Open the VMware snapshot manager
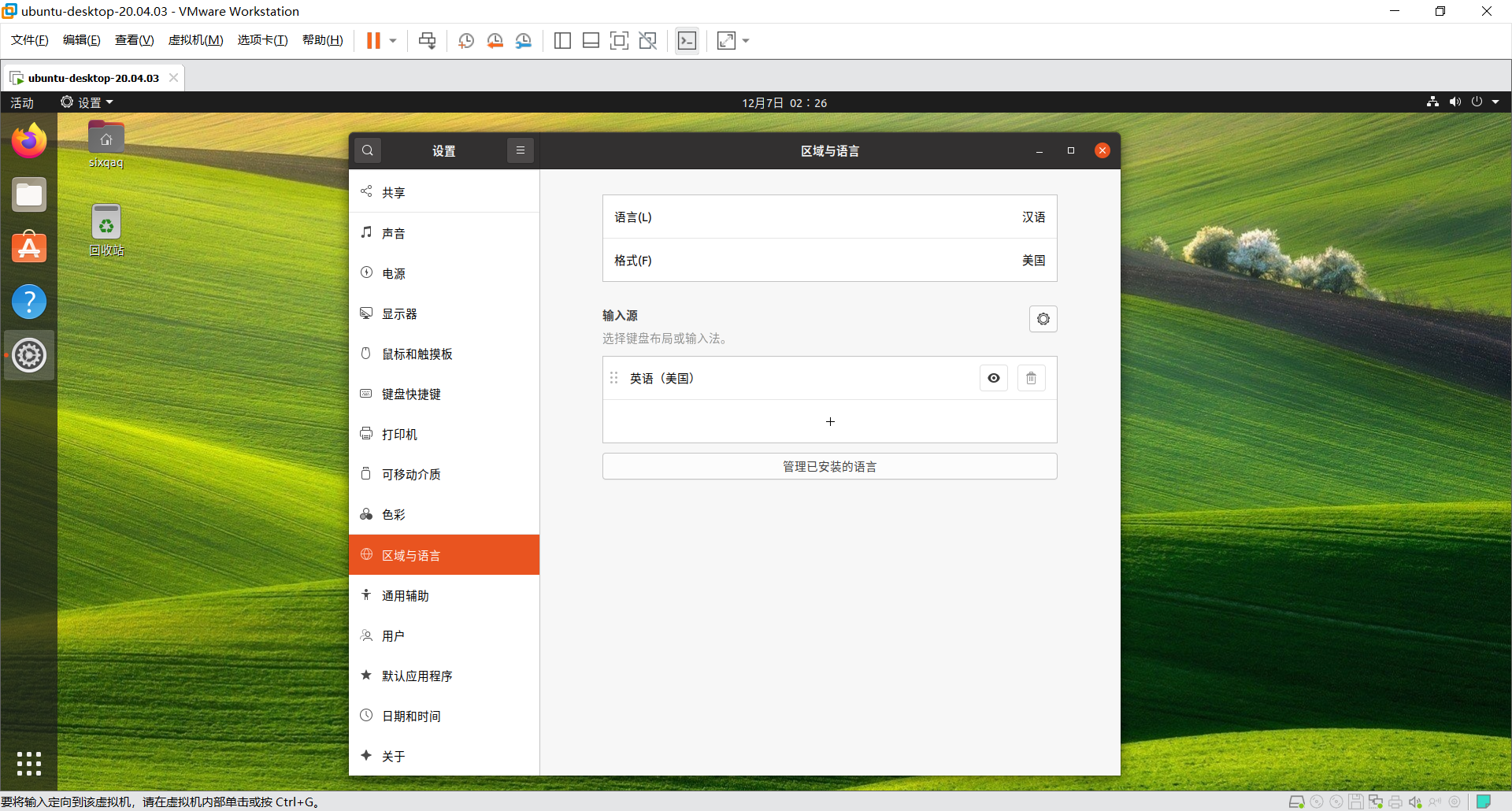The image size is (1512, 811). pyautogui.click(x=524, y=40)
